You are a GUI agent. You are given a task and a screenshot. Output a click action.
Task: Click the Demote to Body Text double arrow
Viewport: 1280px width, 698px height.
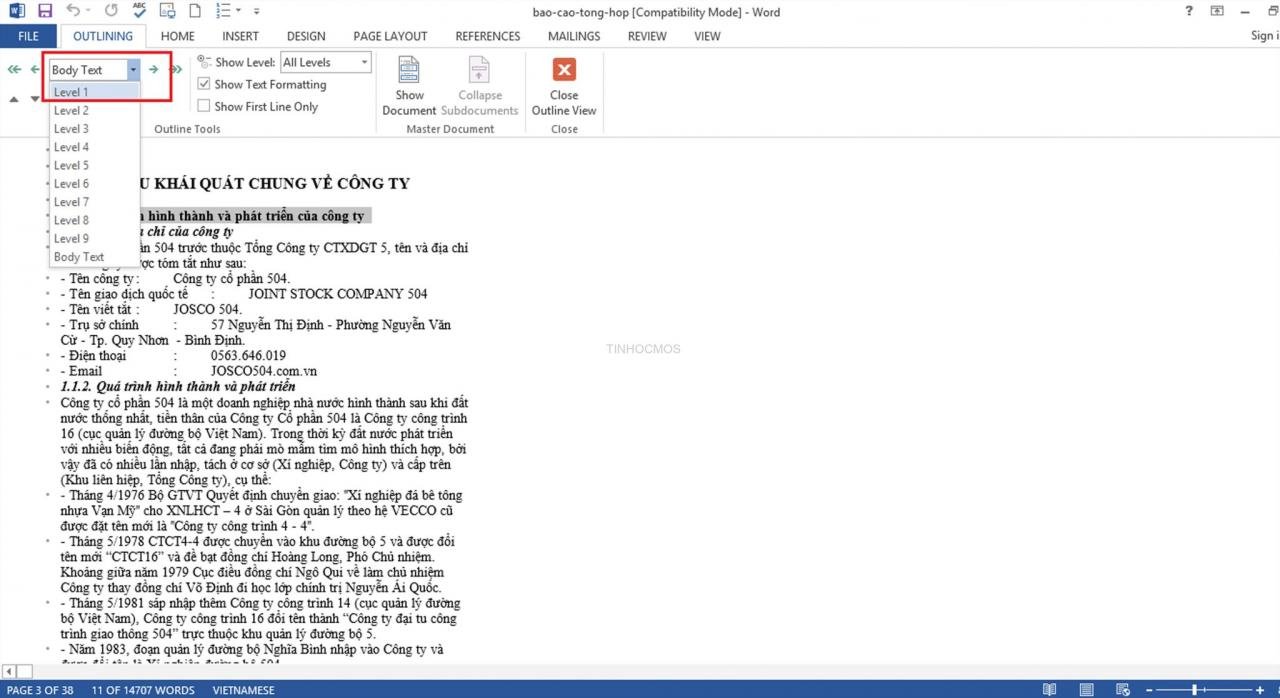tap(176, 70)
